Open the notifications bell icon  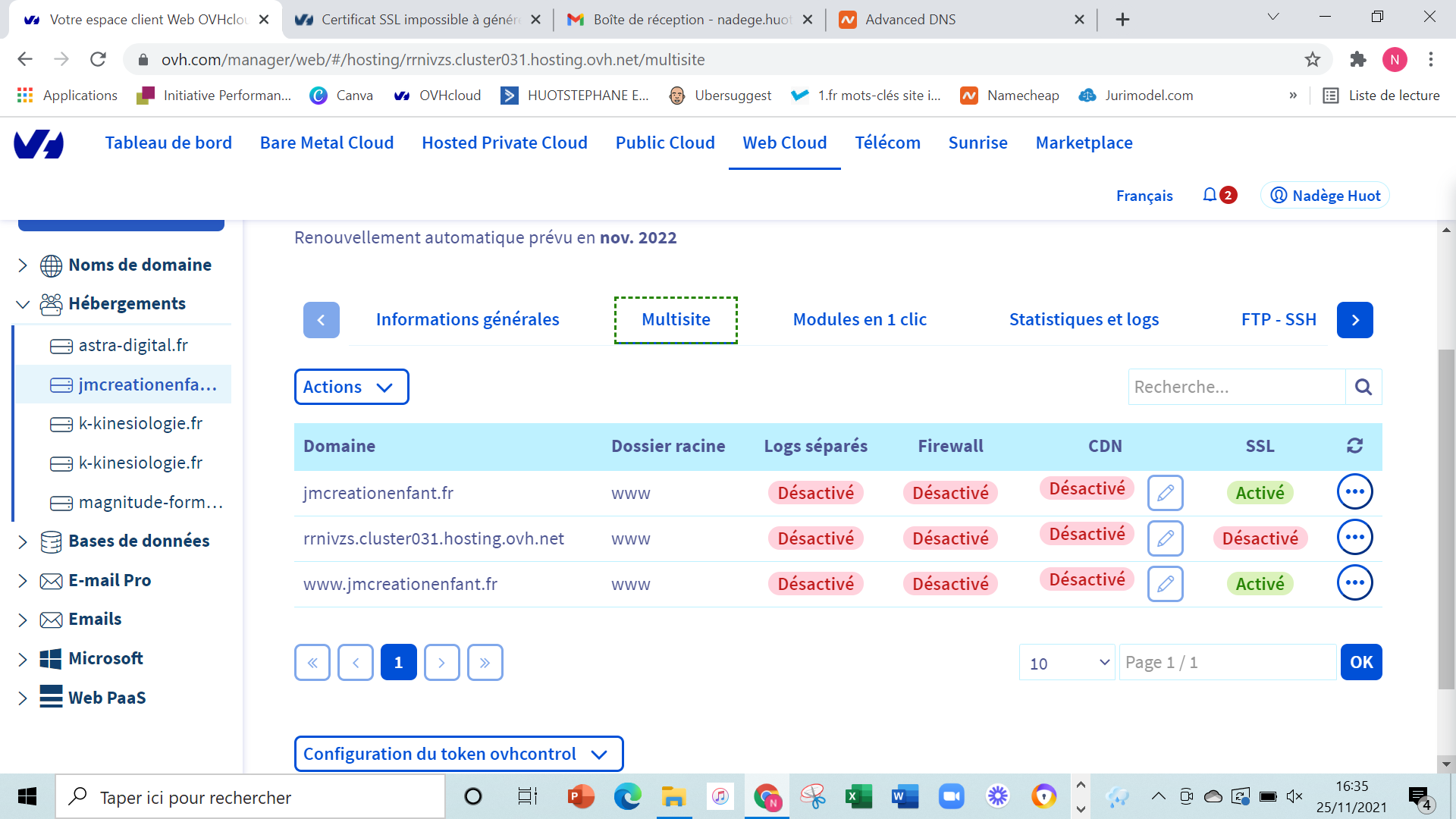pos(1210,195)
